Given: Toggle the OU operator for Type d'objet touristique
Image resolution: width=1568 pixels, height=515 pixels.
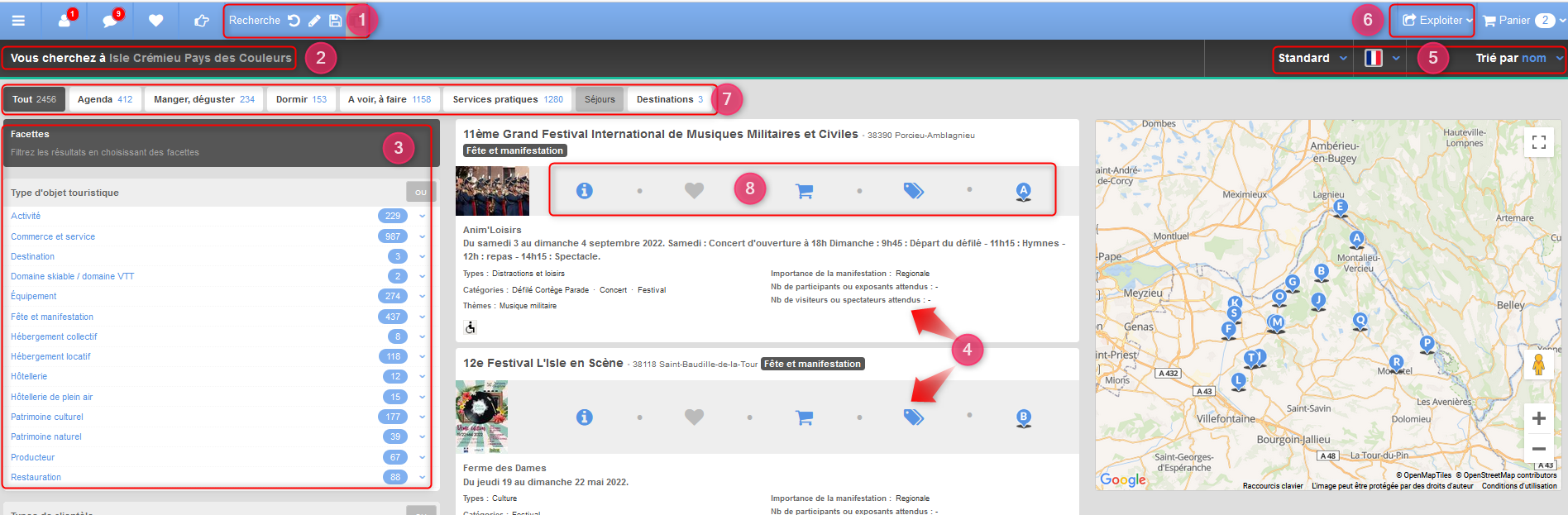Looking at the screenshot, I should click(421, 192).
